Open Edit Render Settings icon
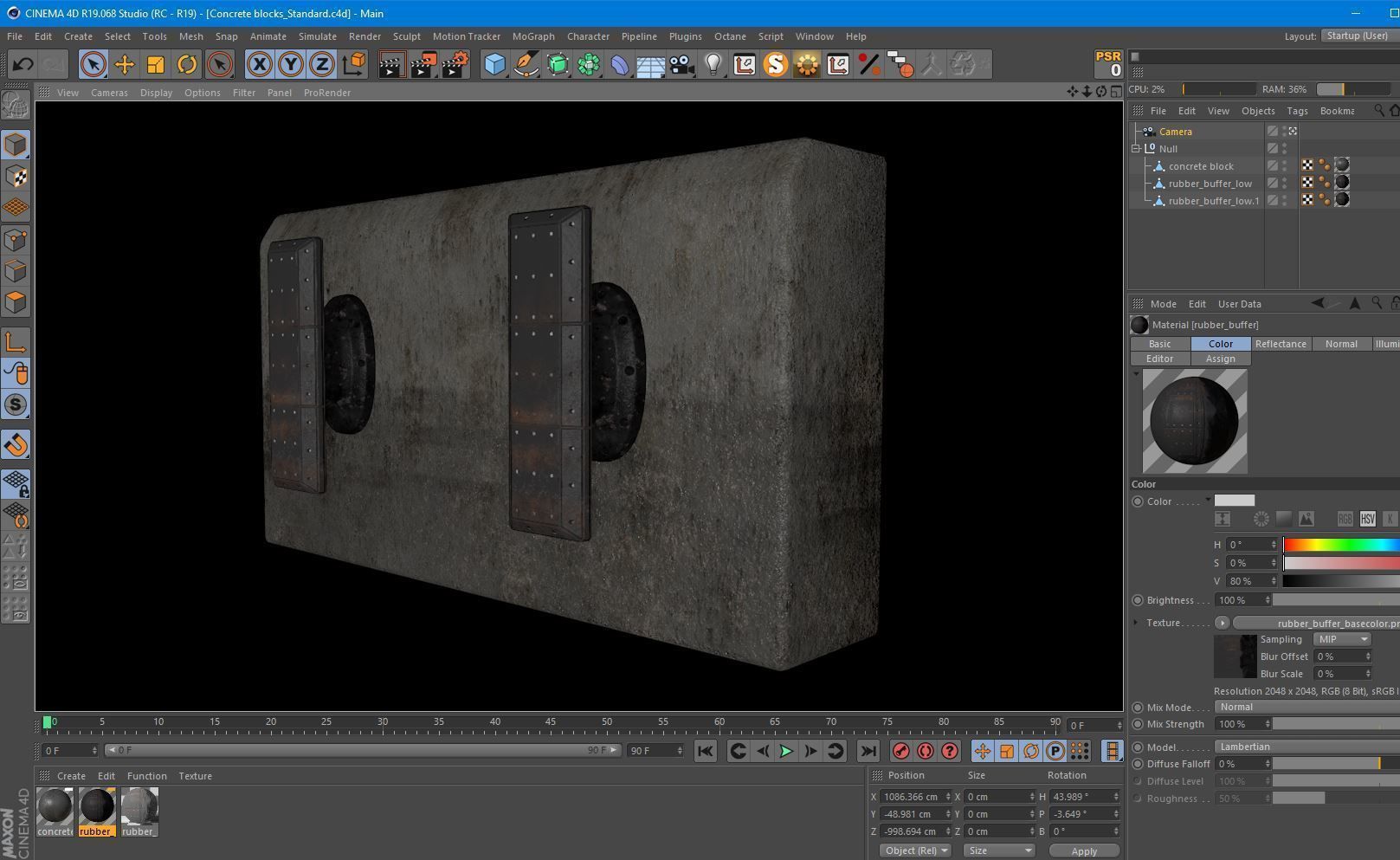The image size is (1400, 860). pyautogui.click(x=455, y=64)
